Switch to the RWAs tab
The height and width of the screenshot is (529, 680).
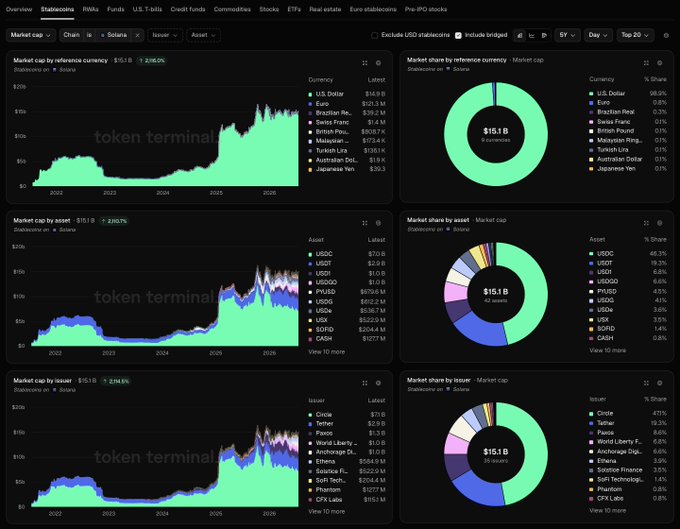pyautogui.click(x=90, y=9)
